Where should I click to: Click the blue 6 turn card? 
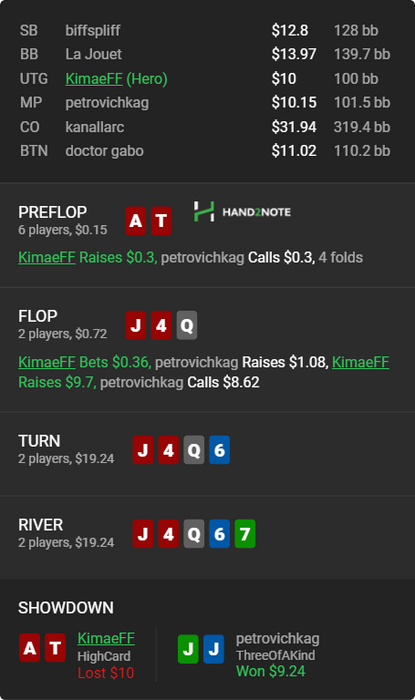coord(219,450)
